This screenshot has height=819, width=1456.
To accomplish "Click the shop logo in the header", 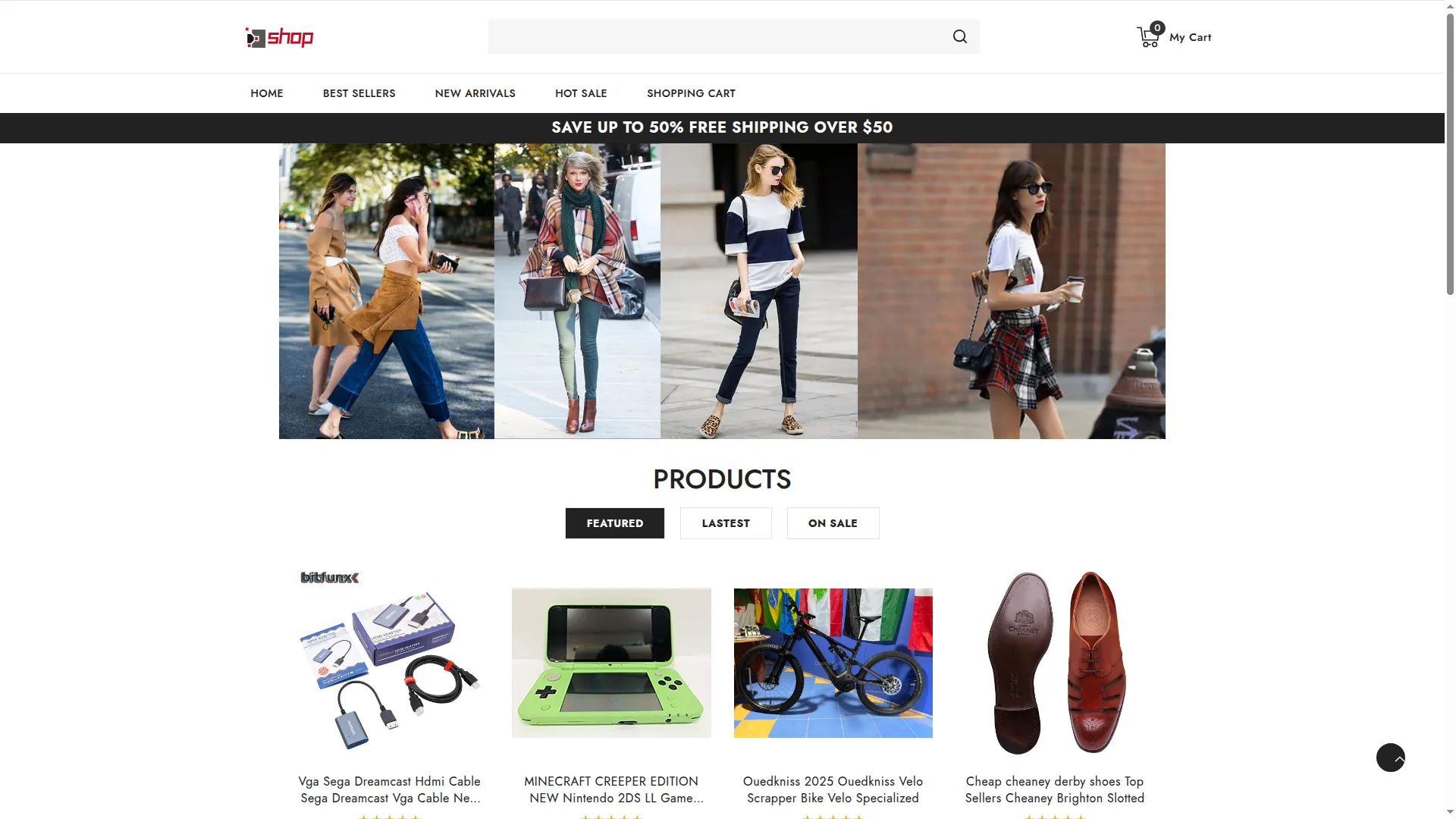I will pyautogui.click(x=279, y=37).
